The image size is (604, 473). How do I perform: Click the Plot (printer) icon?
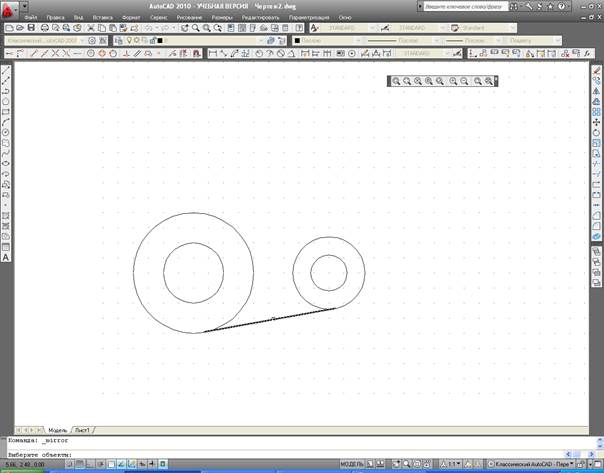[45, 28]
